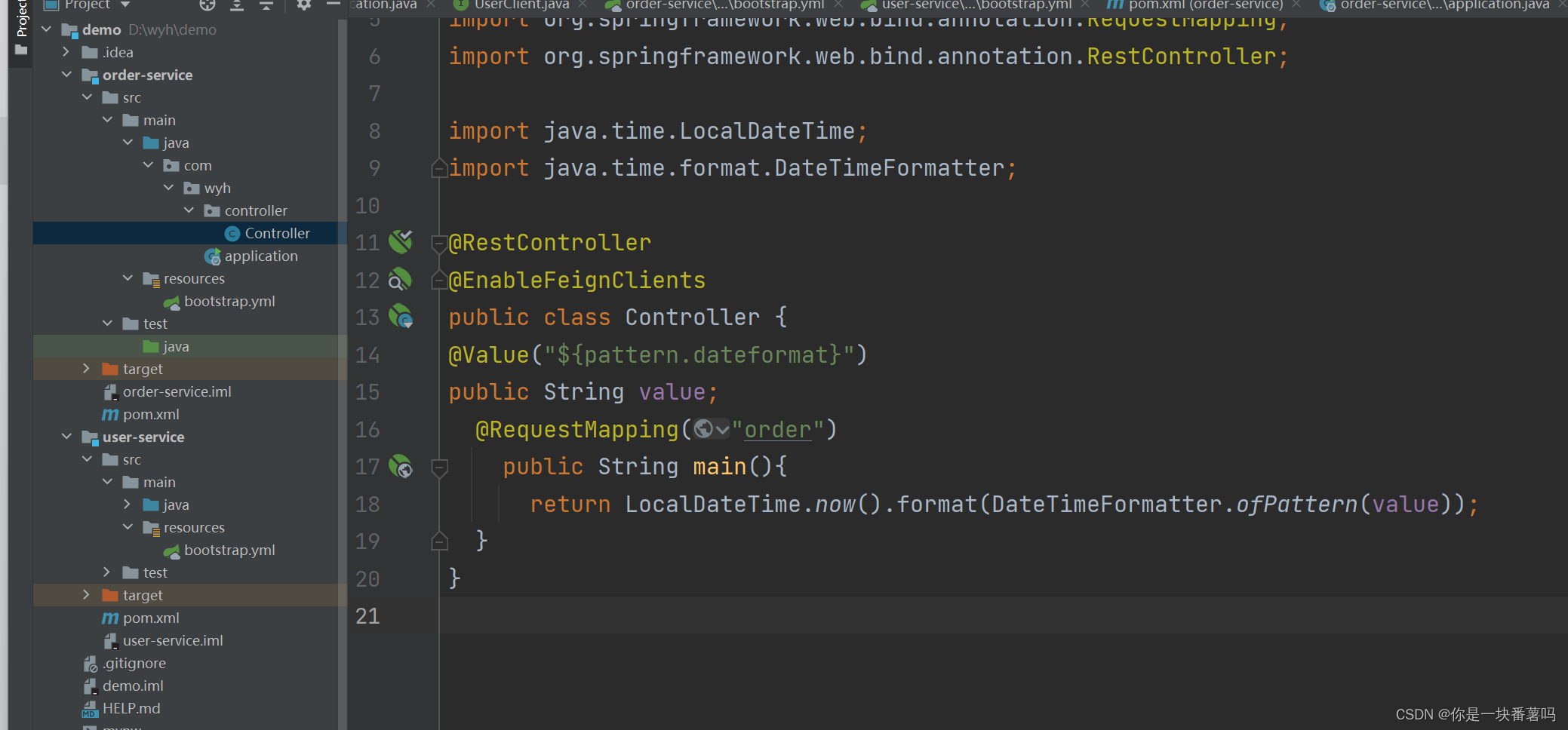
Task: Click Spring bean gutter icon on line 11
Action: tap(401, 242)
